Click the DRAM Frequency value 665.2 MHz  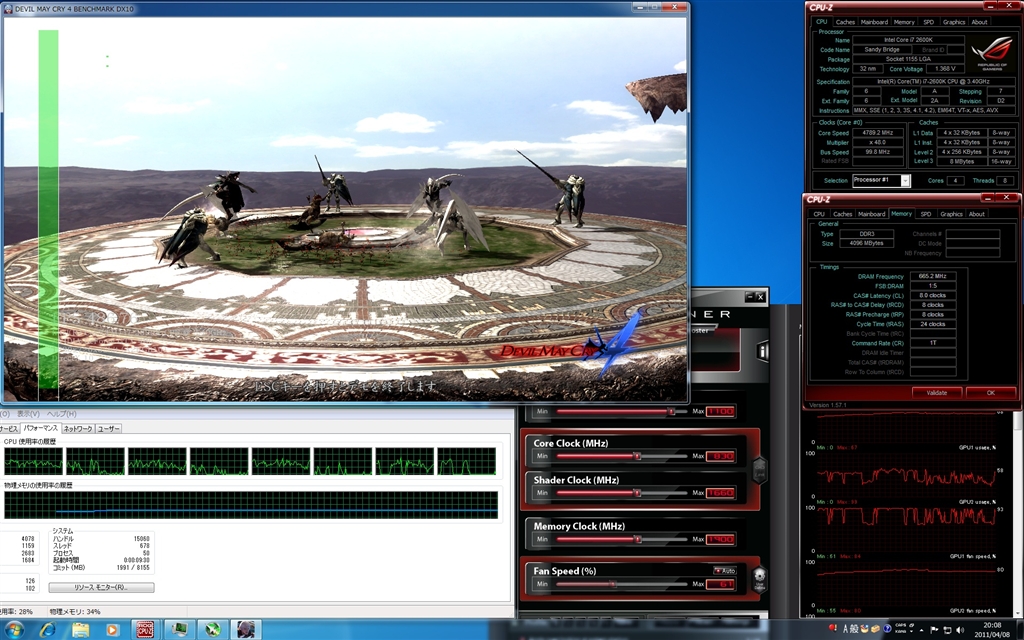933,276
